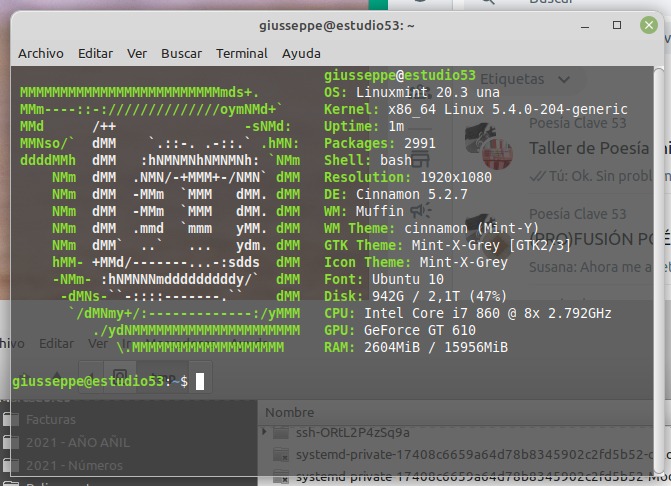
Task: Click Ver menu in background file manager
Action: pyautogui.click(x=98, y=344)
